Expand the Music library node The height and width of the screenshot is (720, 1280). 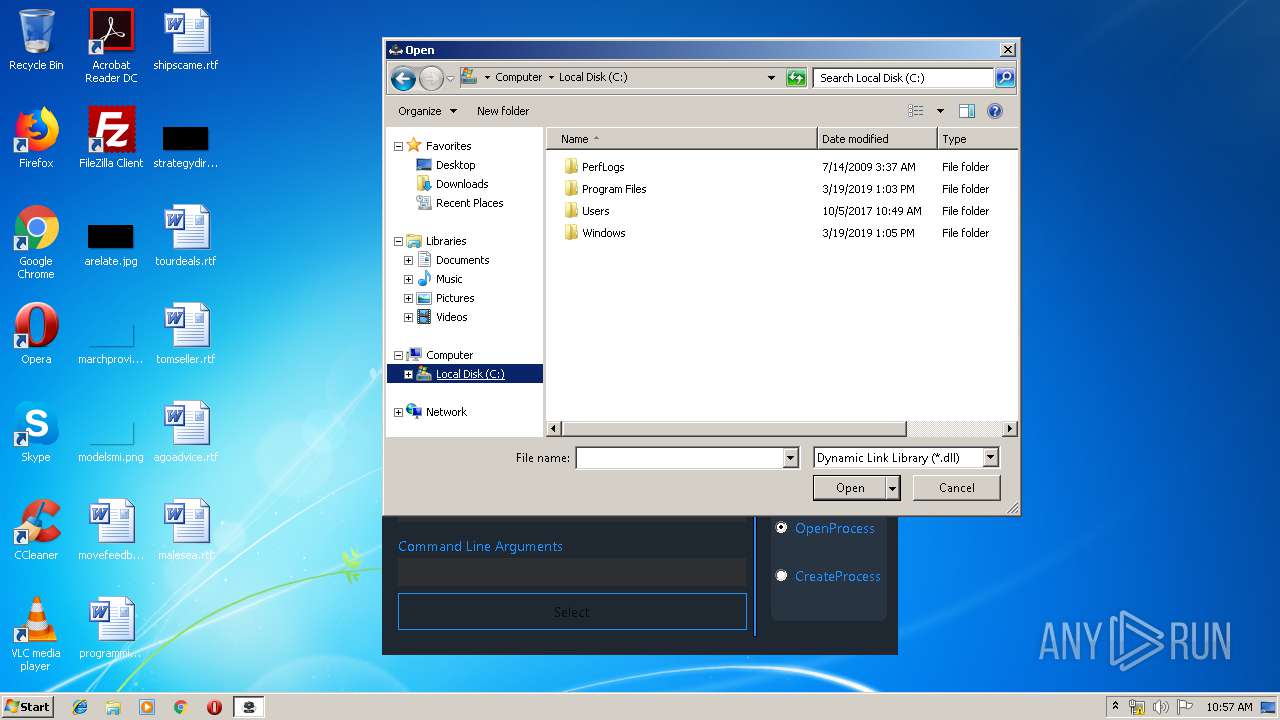pos(408,279)
